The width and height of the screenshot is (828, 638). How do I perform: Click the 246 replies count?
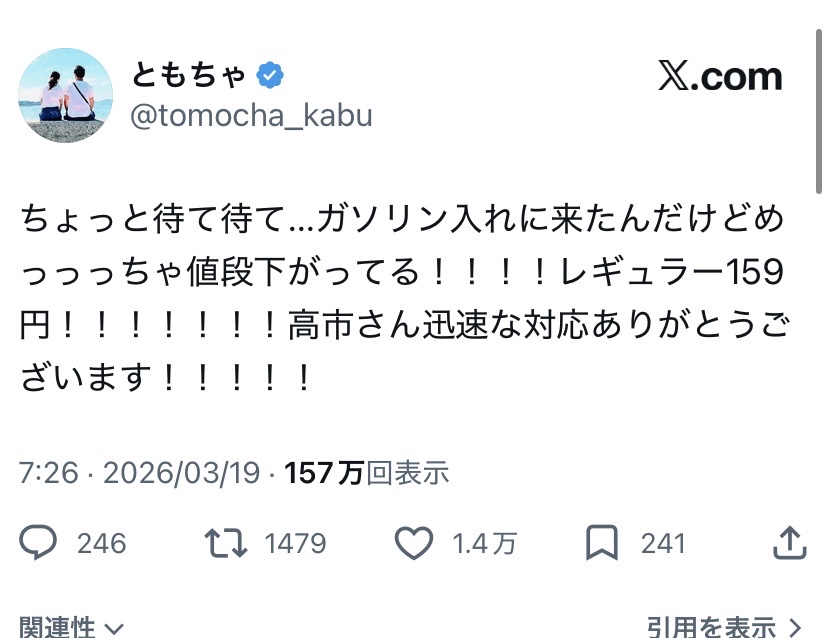(101, 543)
